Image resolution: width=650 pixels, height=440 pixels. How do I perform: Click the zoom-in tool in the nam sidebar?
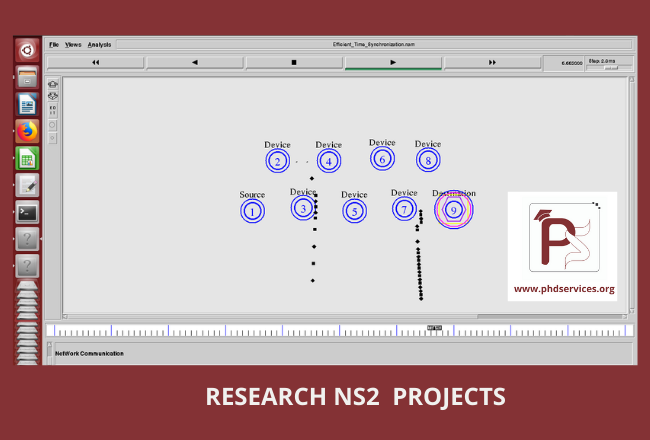(x=53, y=84)
